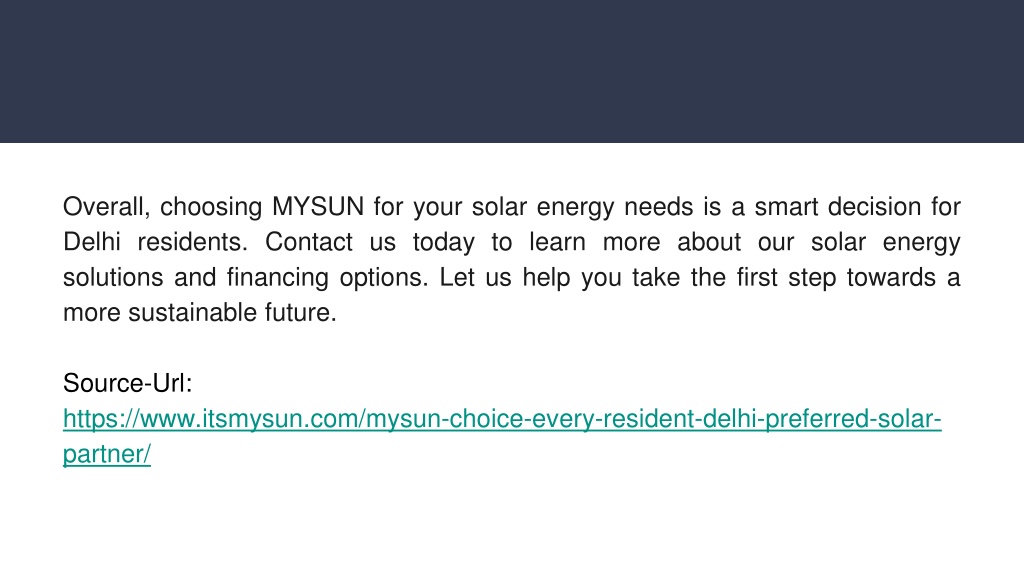
Task: Click the word "Delhi" in the second line
Action: coord(91,242)
